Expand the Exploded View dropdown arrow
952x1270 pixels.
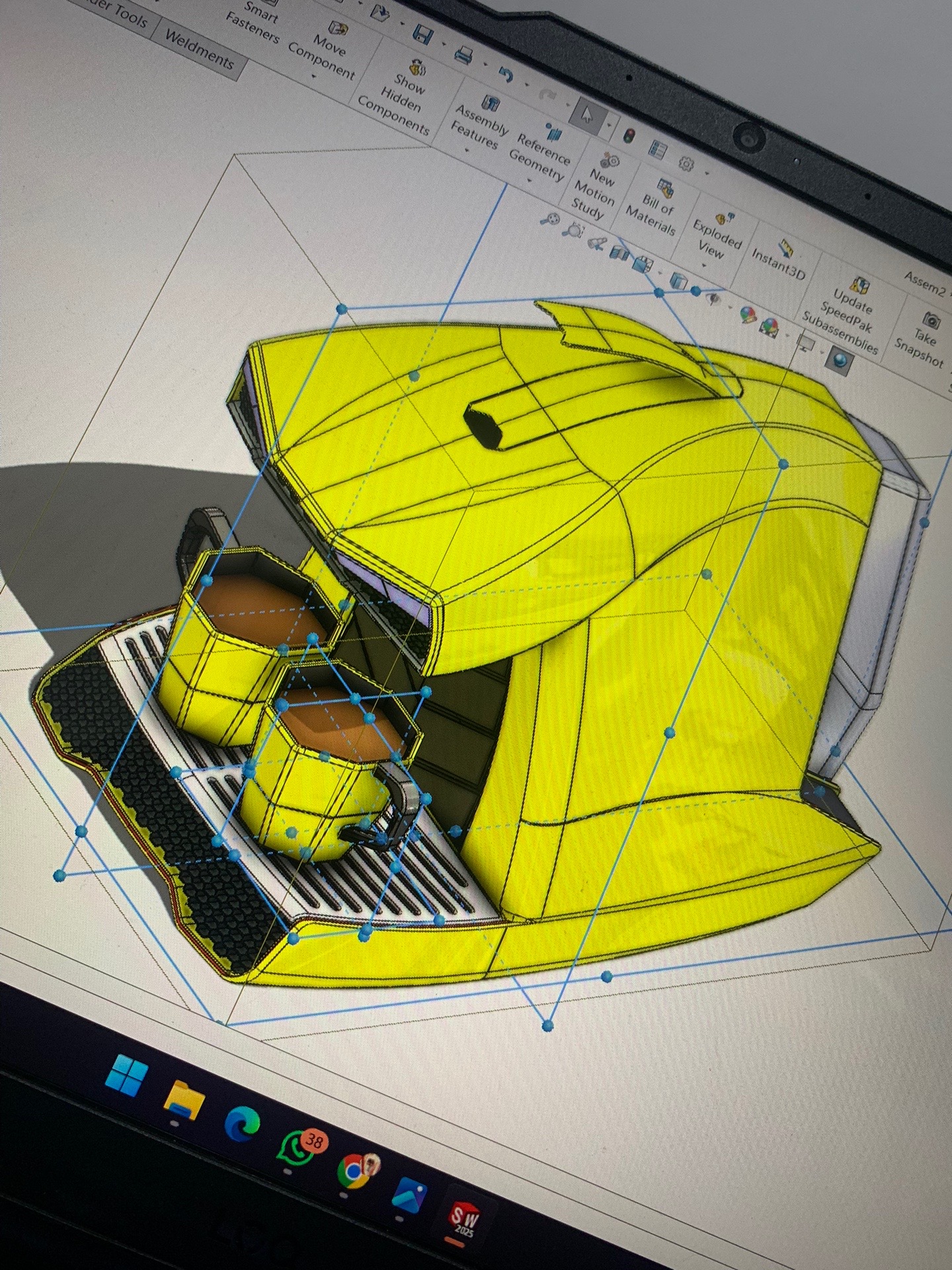coord(703,266)
